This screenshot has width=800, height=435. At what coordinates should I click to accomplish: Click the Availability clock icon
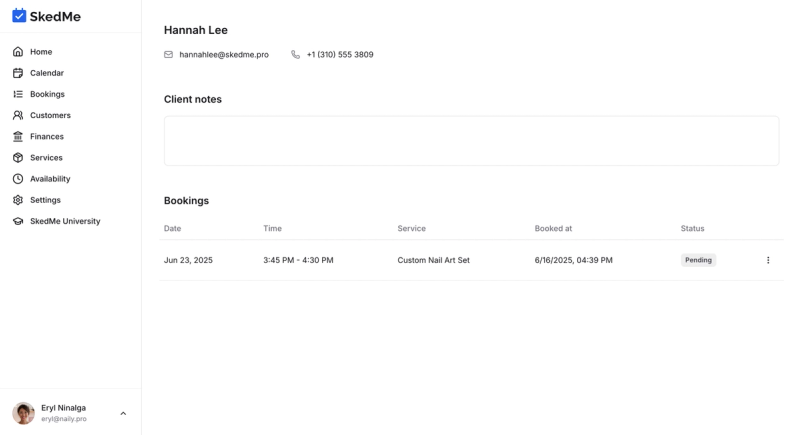coord(18,178)
